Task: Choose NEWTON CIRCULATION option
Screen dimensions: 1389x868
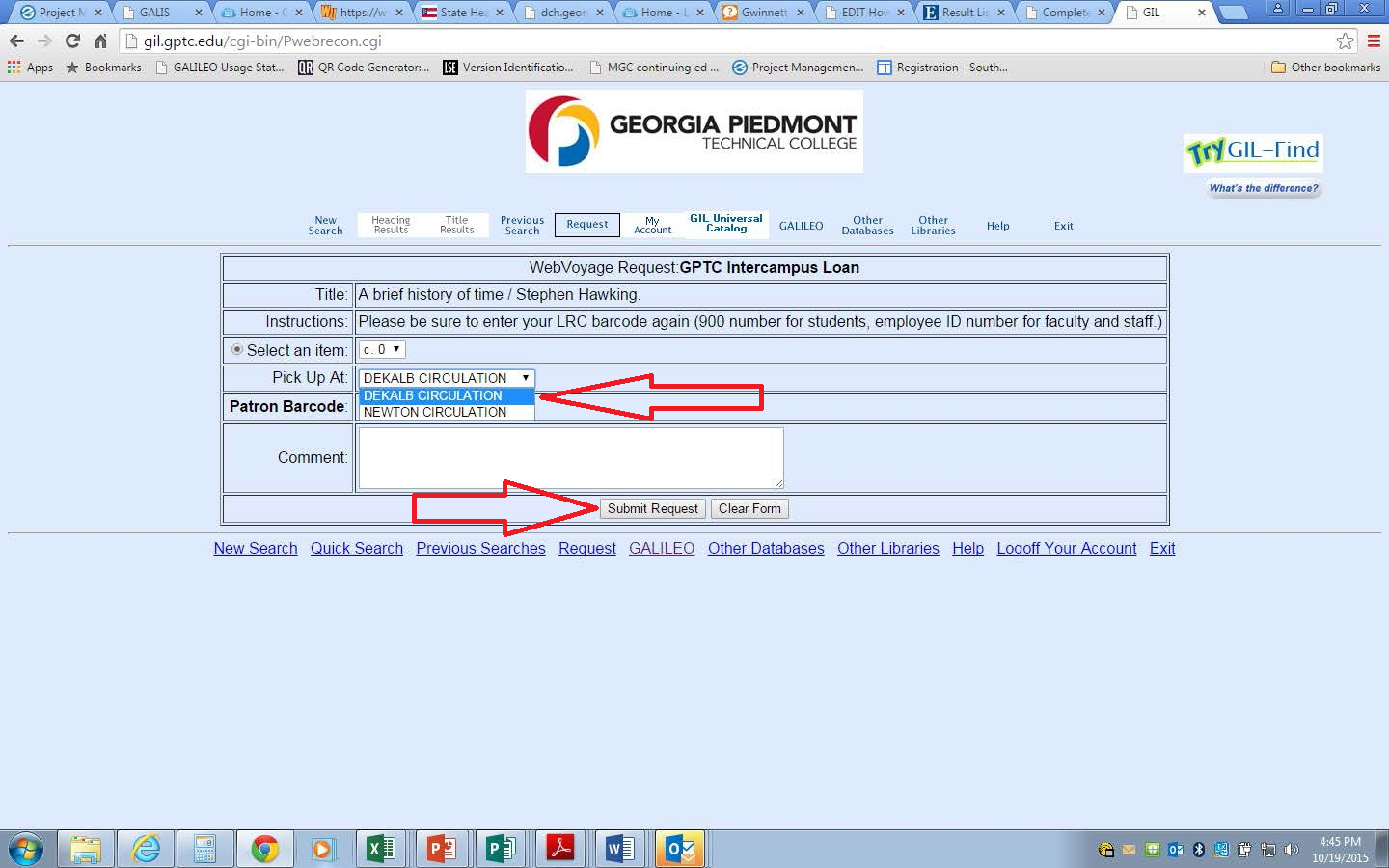Action: pos(447,412)
